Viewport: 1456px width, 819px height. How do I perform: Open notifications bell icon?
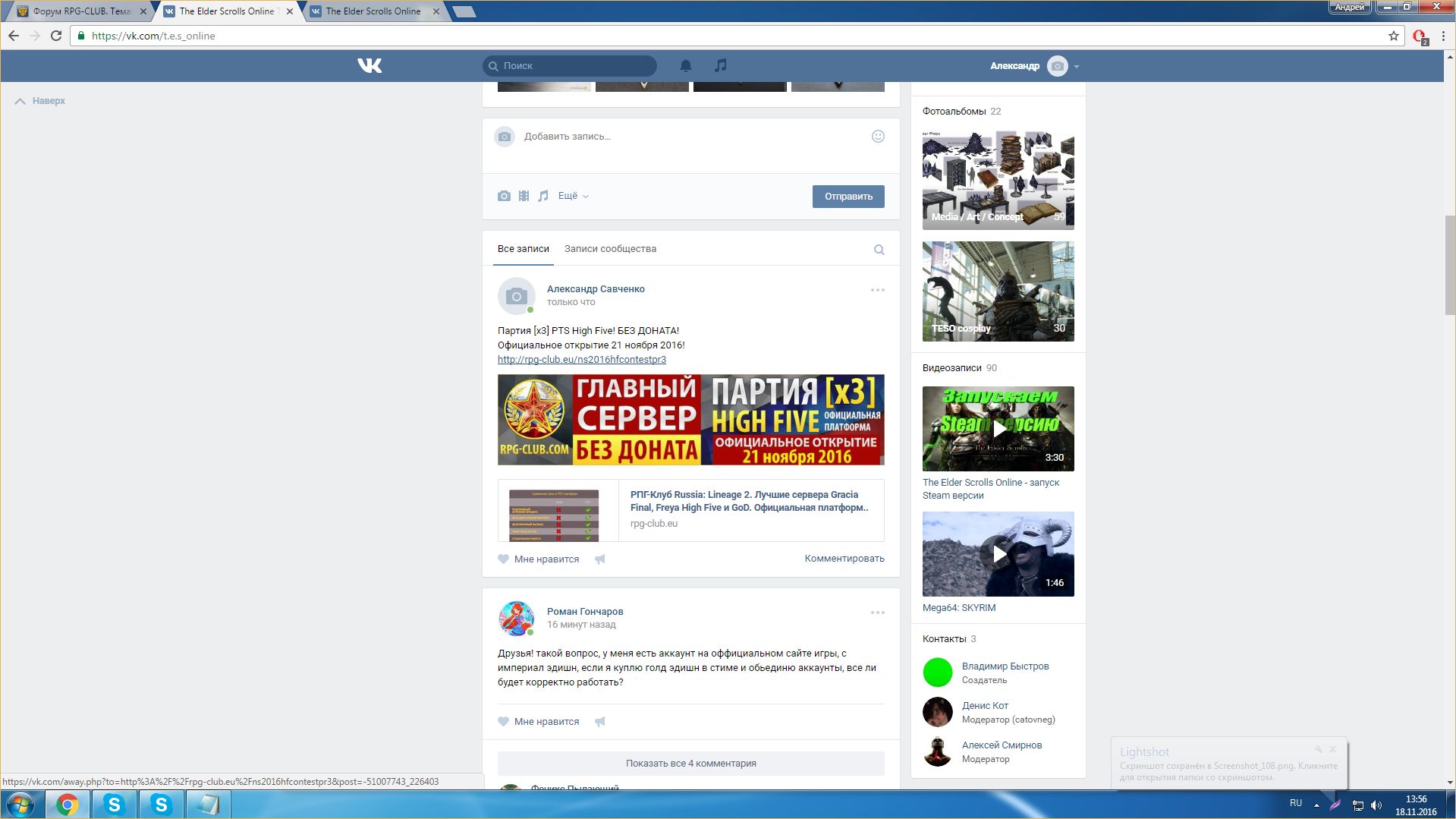pos(686,66)
